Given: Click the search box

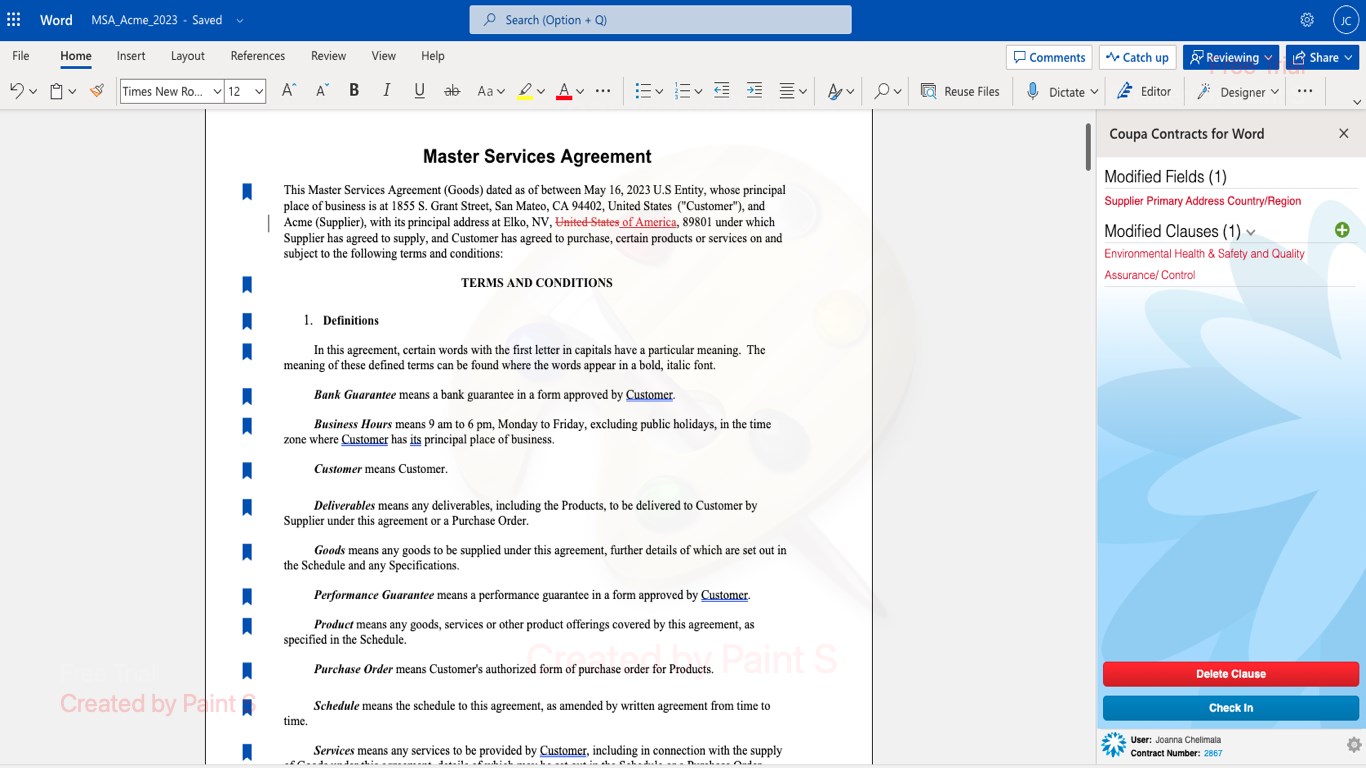Looking at the screenshot, I should pyautogui.click(x=661, y=20).
